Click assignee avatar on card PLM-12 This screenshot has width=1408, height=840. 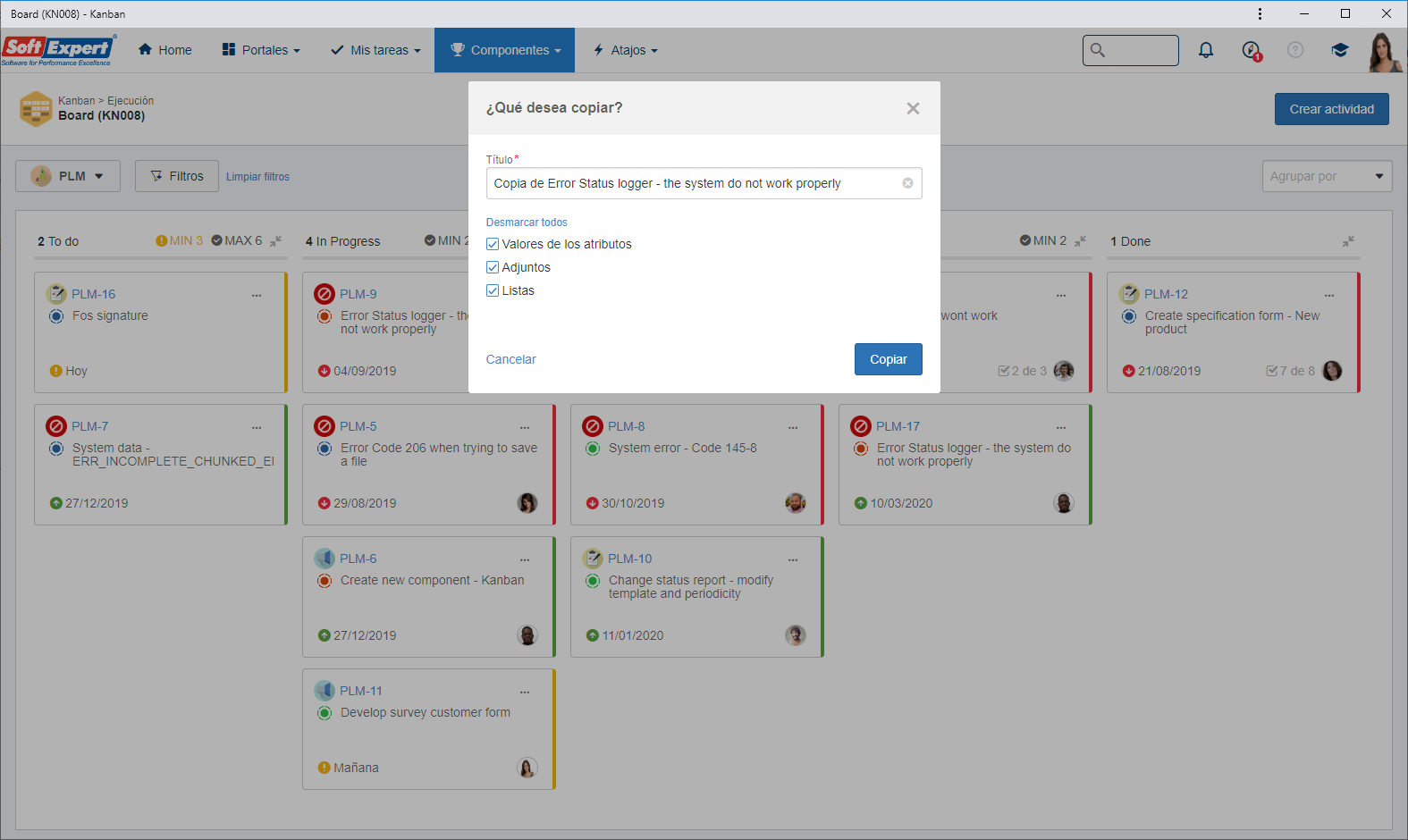coord(1332,371)
